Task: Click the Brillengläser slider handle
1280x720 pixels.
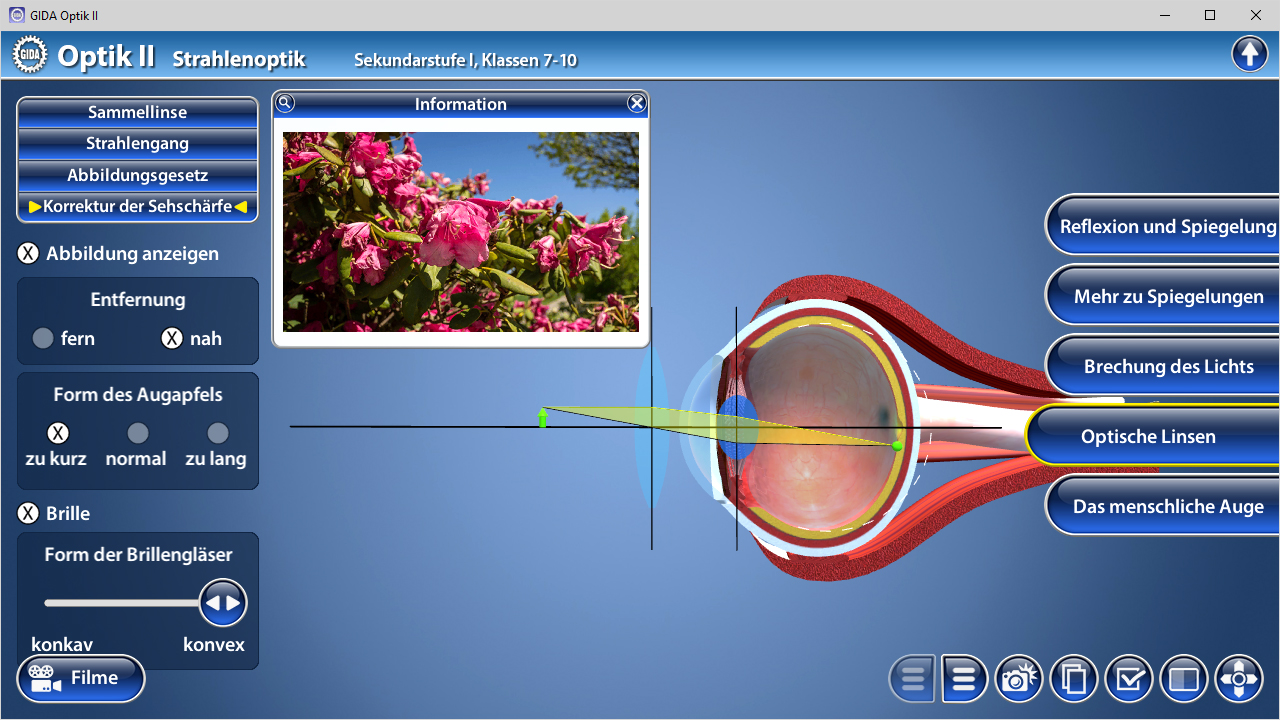Action: [223, 603]
